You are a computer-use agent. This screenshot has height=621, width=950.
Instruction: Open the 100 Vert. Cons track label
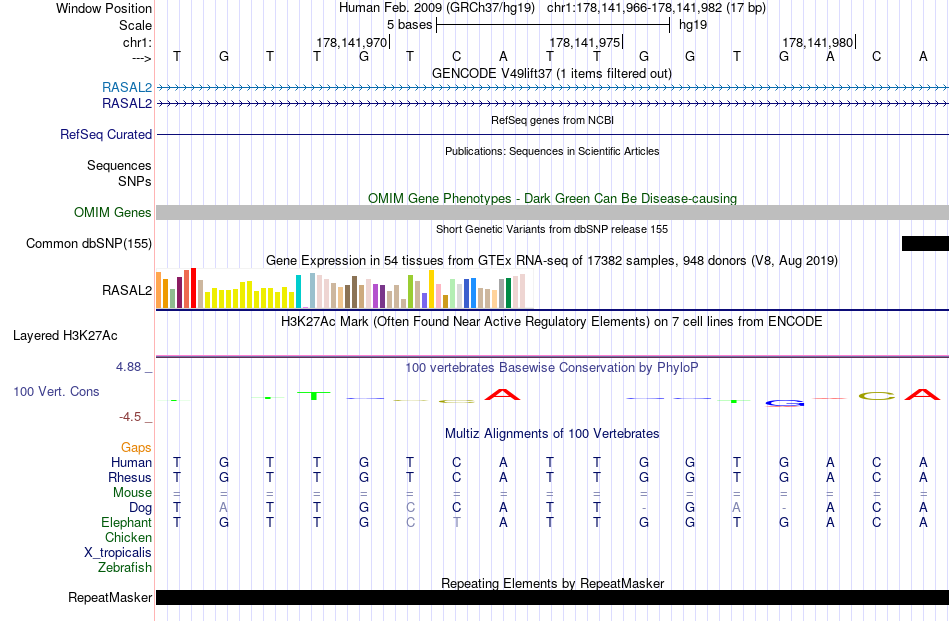[56, 391]
